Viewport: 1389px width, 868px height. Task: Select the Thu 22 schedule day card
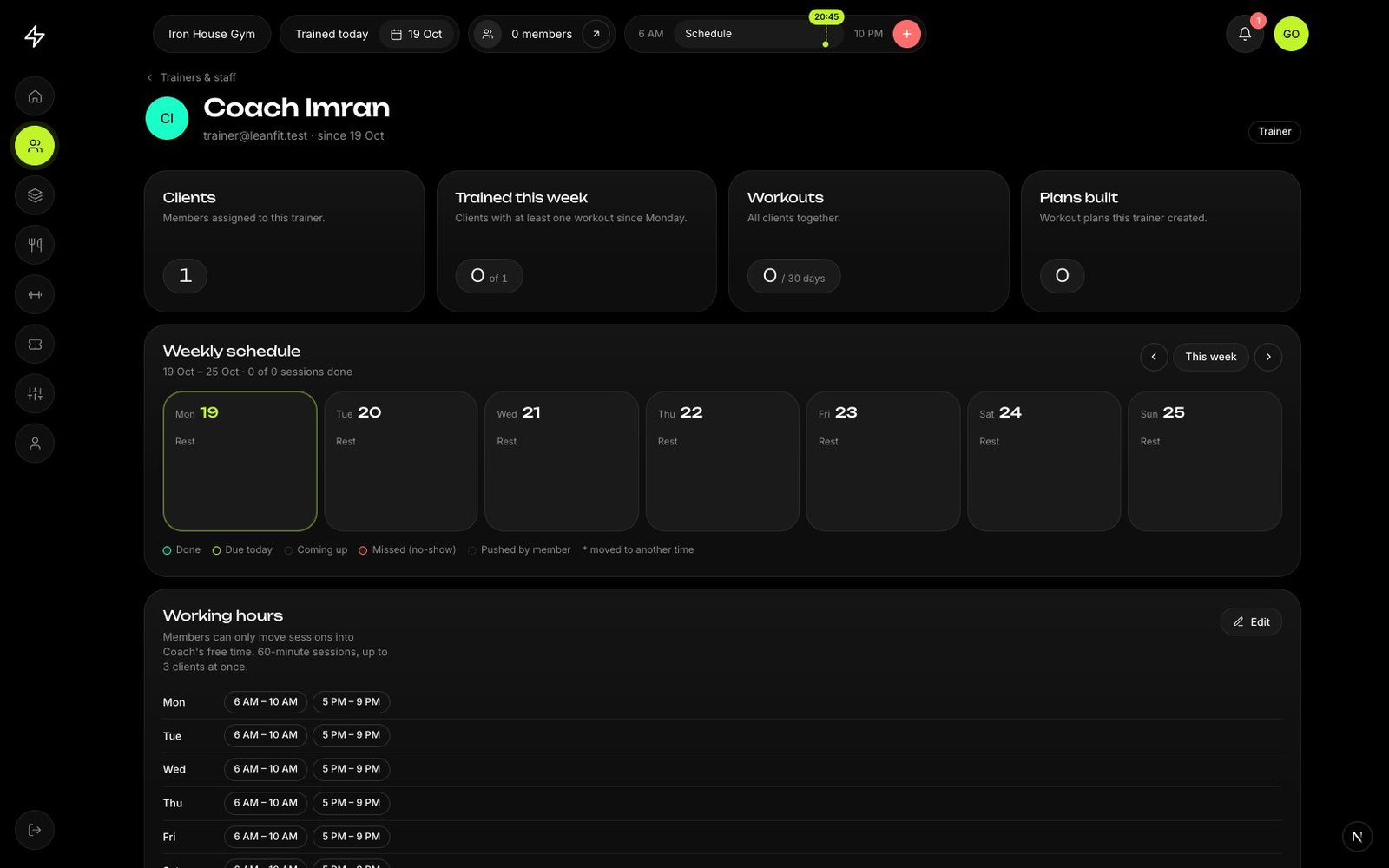click(x=722, y=461)
